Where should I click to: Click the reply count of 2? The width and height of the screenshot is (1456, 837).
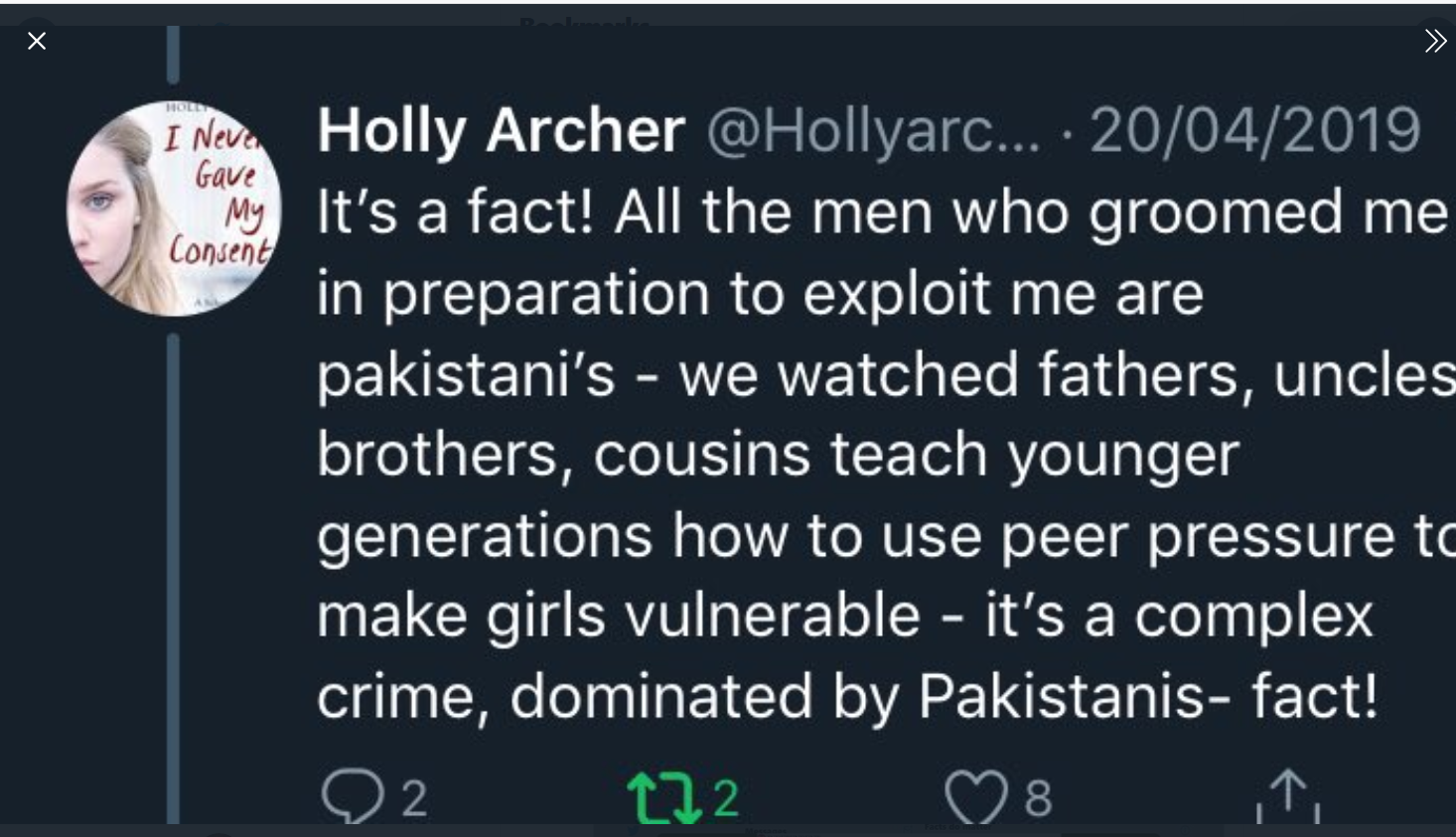(x=415, y=798)
